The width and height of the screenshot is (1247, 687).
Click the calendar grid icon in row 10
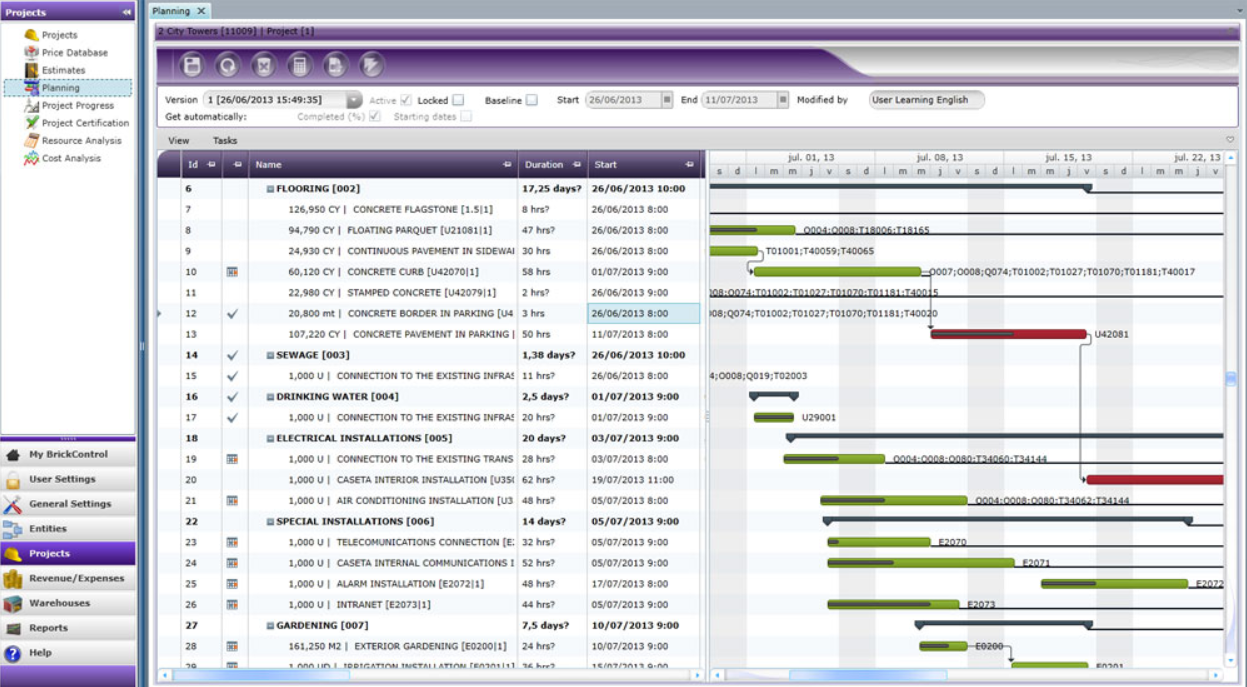tap(232, 272)
